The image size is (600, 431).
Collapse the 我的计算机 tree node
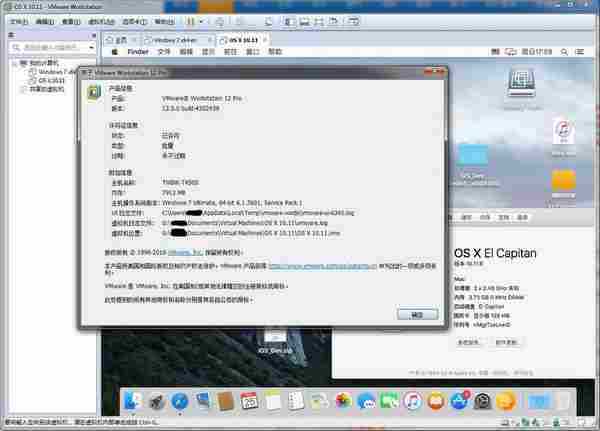pos(13,63)
